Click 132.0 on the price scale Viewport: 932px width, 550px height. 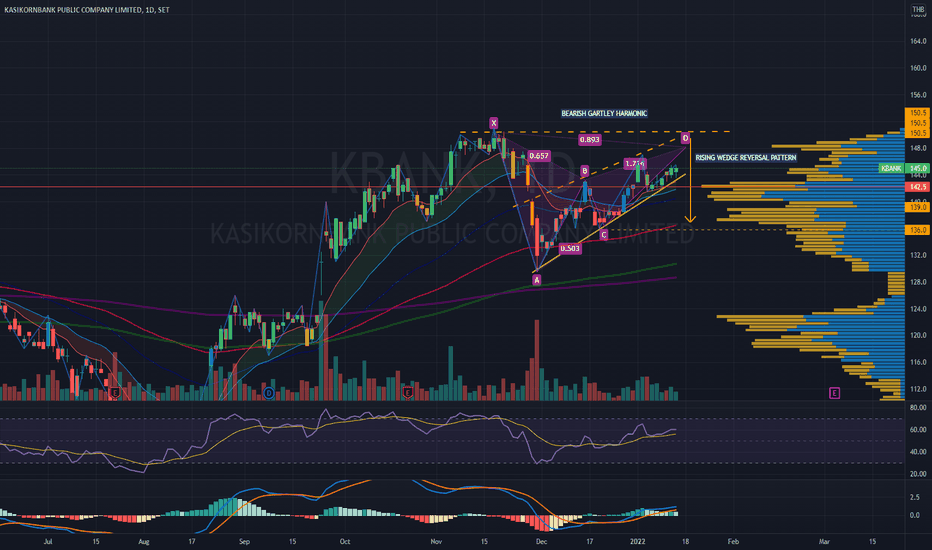(918, 255)
